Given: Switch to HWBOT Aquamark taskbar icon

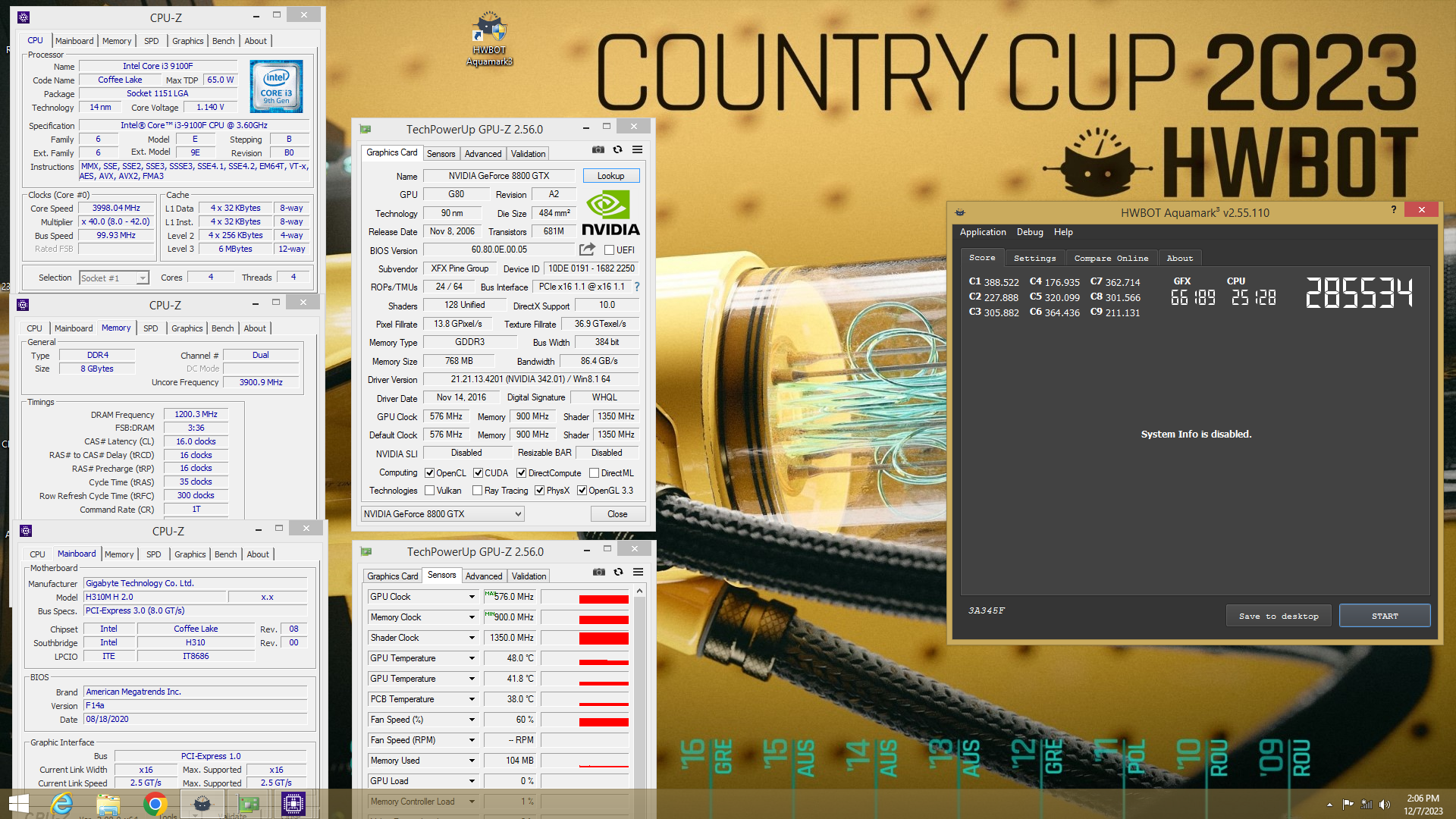Looking at the screenshot, I should click(202, 804).
